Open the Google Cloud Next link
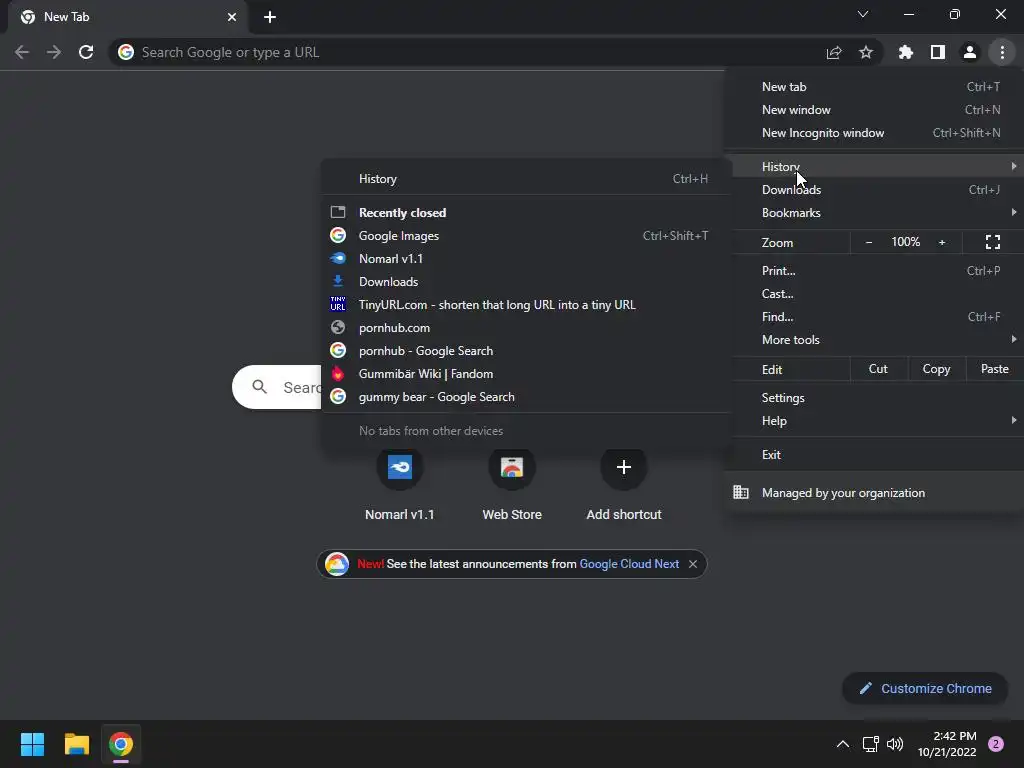 (x=629, y=564)
